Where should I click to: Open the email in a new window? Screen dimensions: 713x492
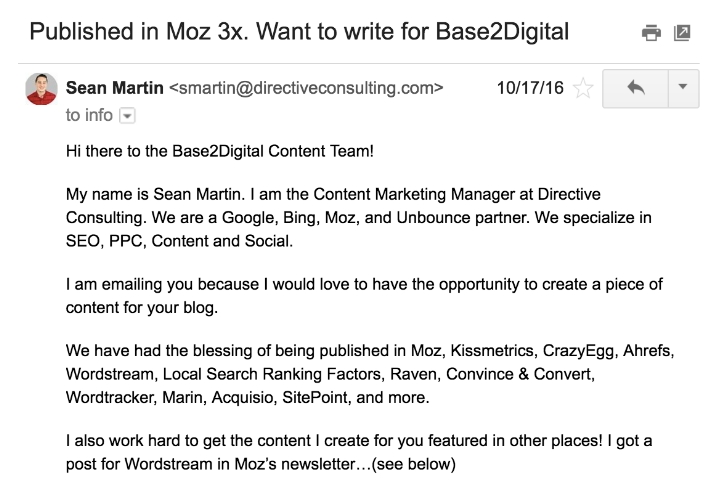coord(682,33)
